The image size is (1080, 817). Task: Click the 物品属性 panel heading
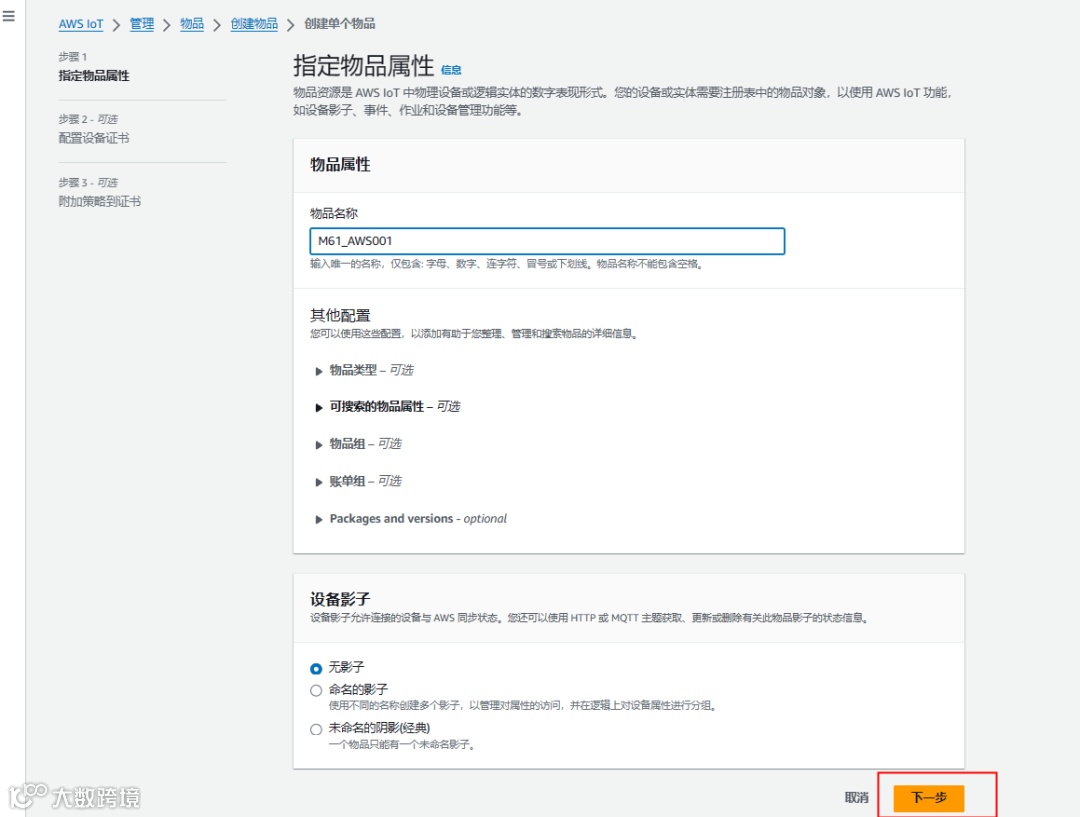pos(340,165)
